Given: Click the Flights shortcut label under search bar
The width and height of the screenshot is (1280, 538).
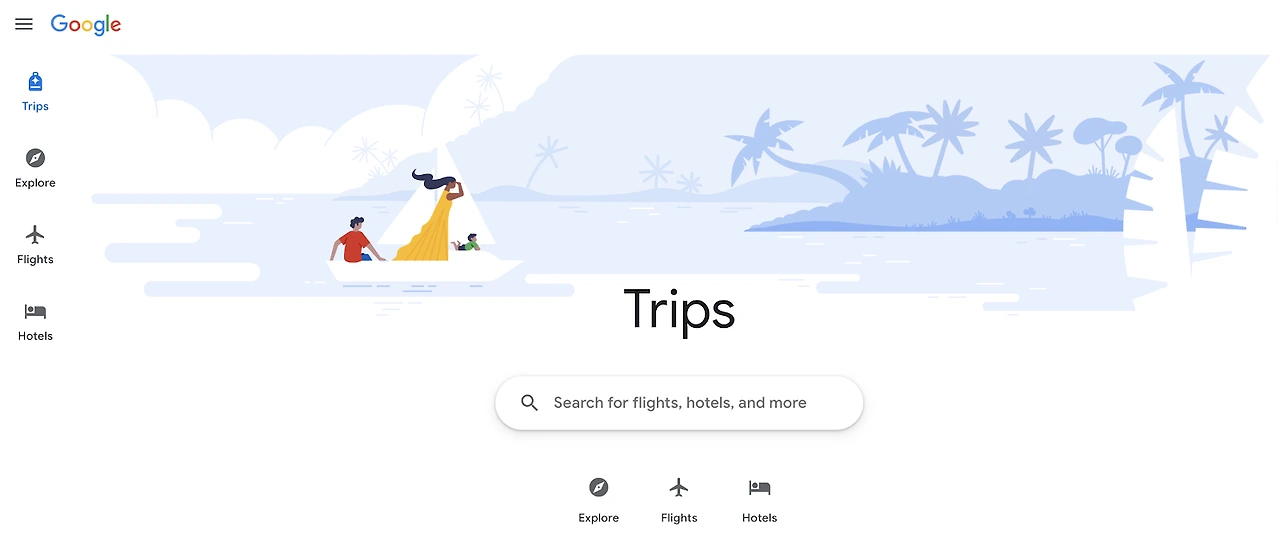Looking at the screenshot, I should [x=679, y=518].
